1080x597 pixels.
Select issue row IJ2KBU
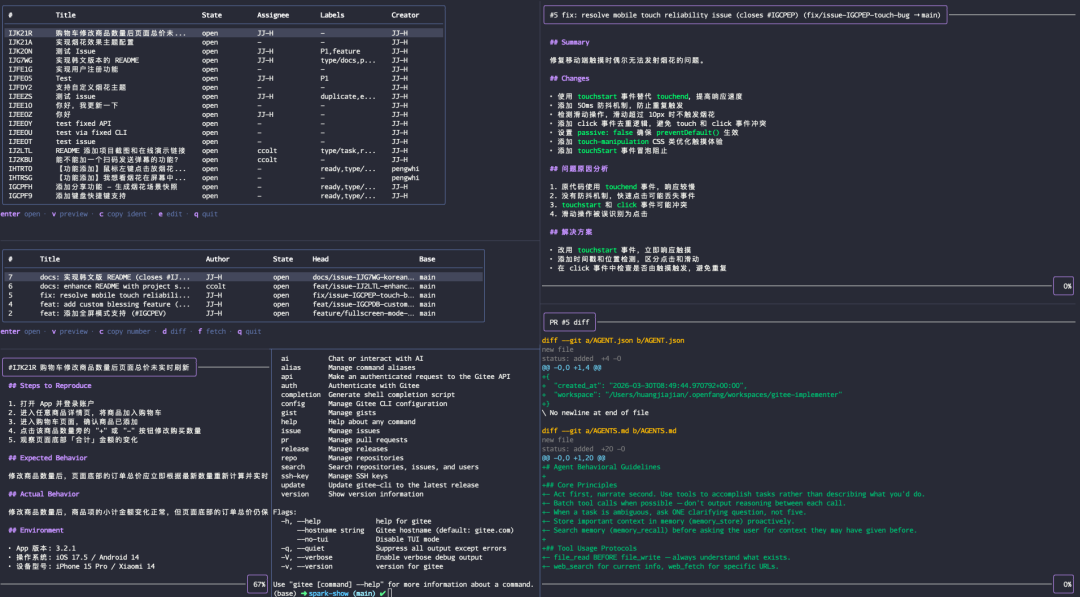point(224,160)
